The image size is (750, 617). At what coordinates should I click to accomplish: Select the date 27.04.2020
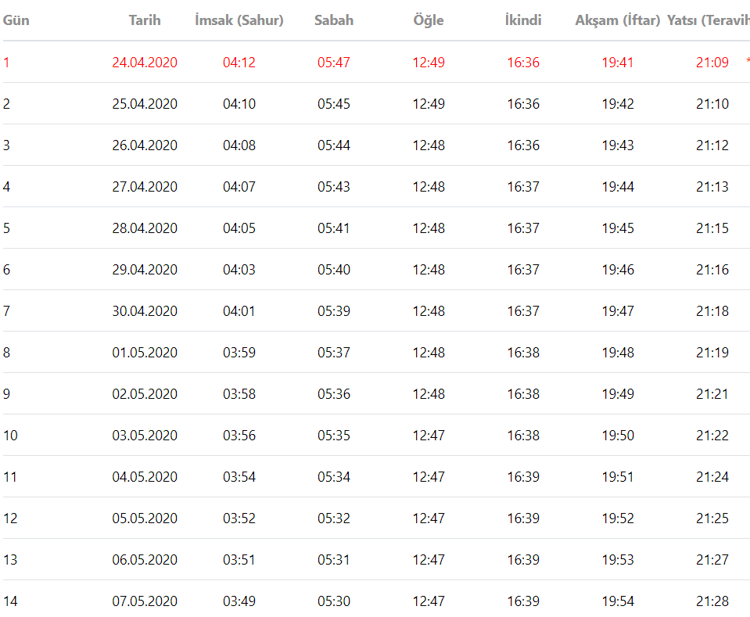pos(145,187)
